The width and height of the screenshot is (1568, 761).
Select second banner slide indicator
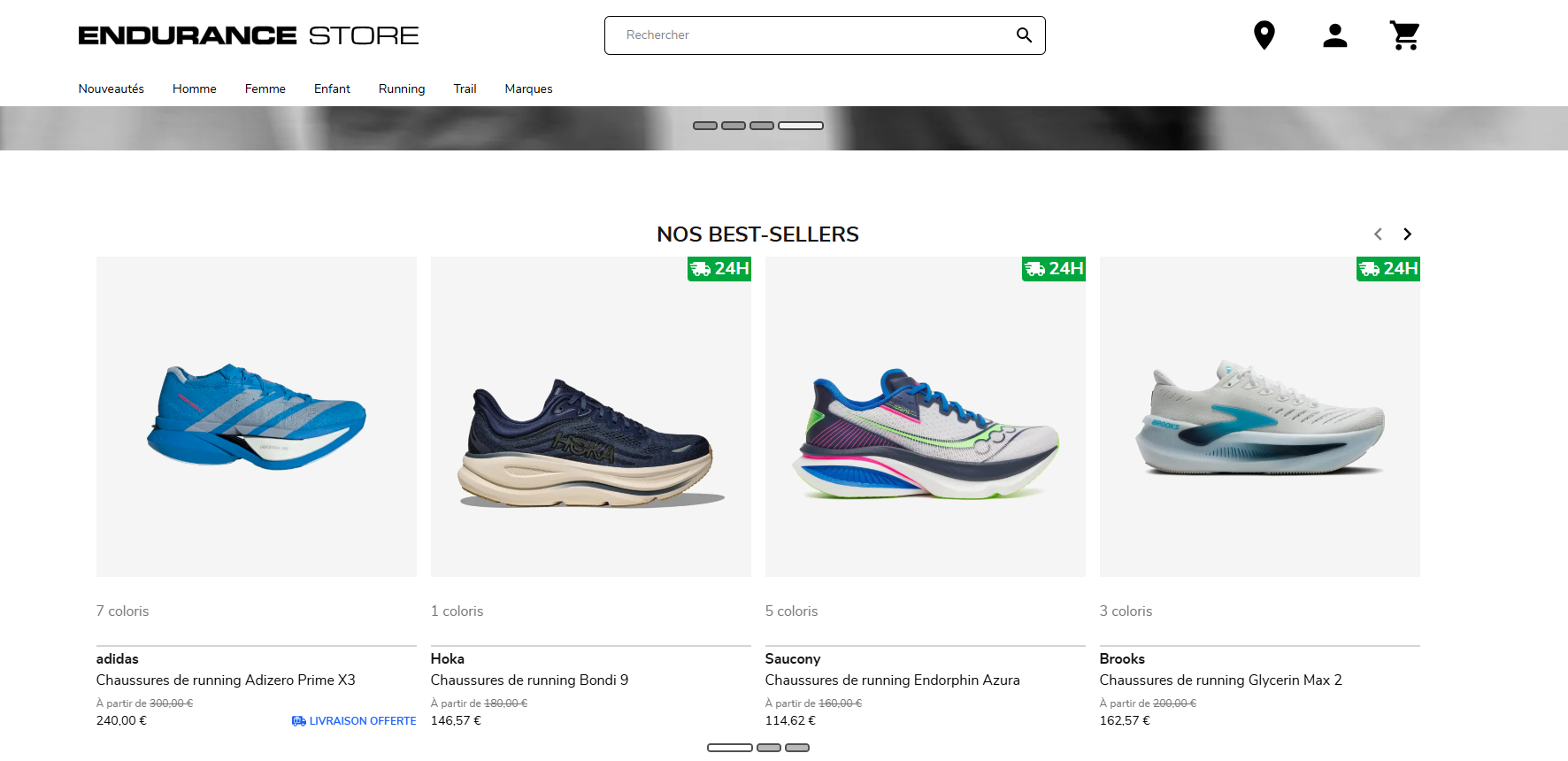(x=734, y=126)
